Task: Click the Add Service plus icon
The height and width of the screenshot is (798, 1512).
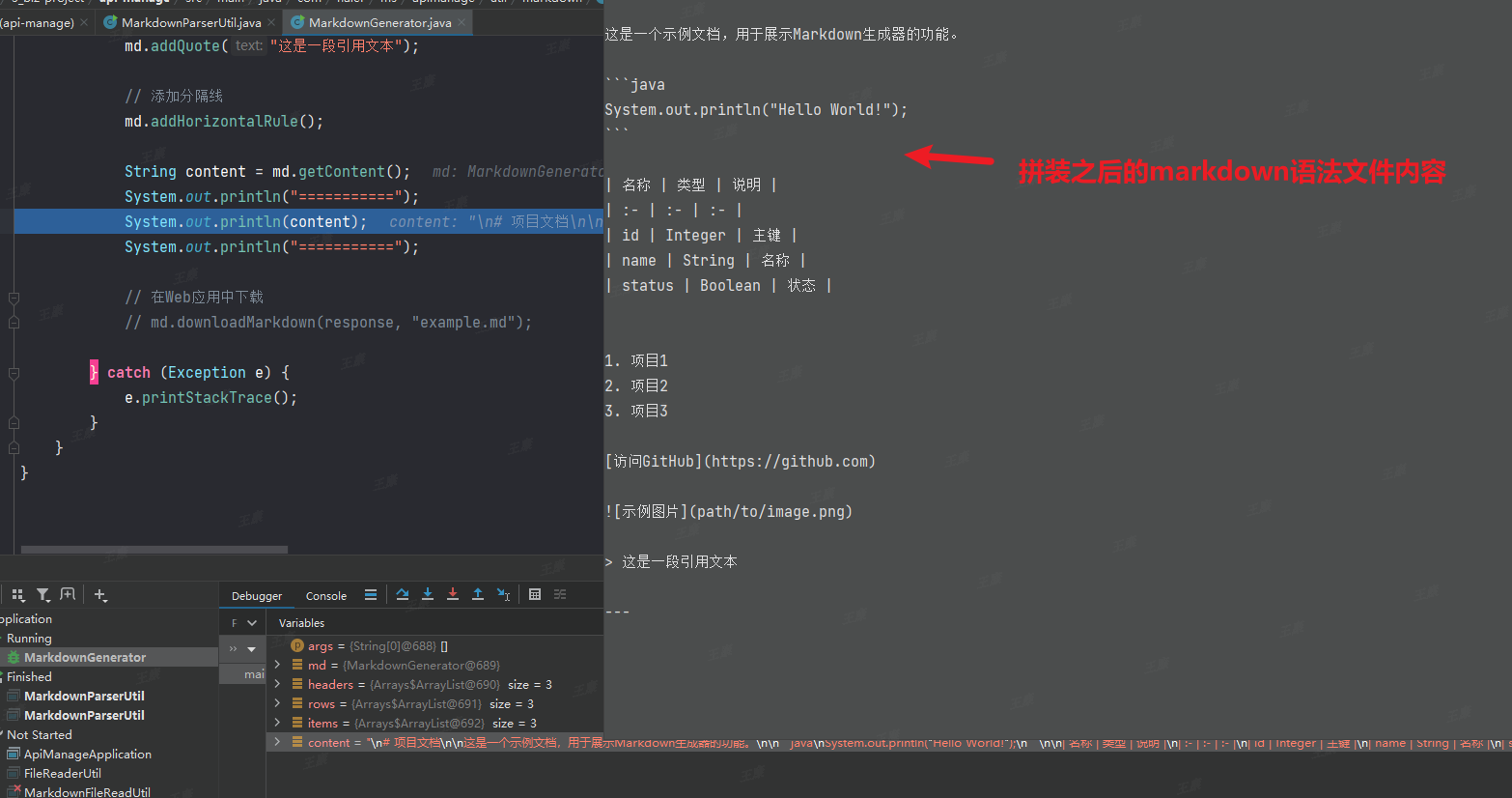Action: pyautogui.click(x=100, y=595)
